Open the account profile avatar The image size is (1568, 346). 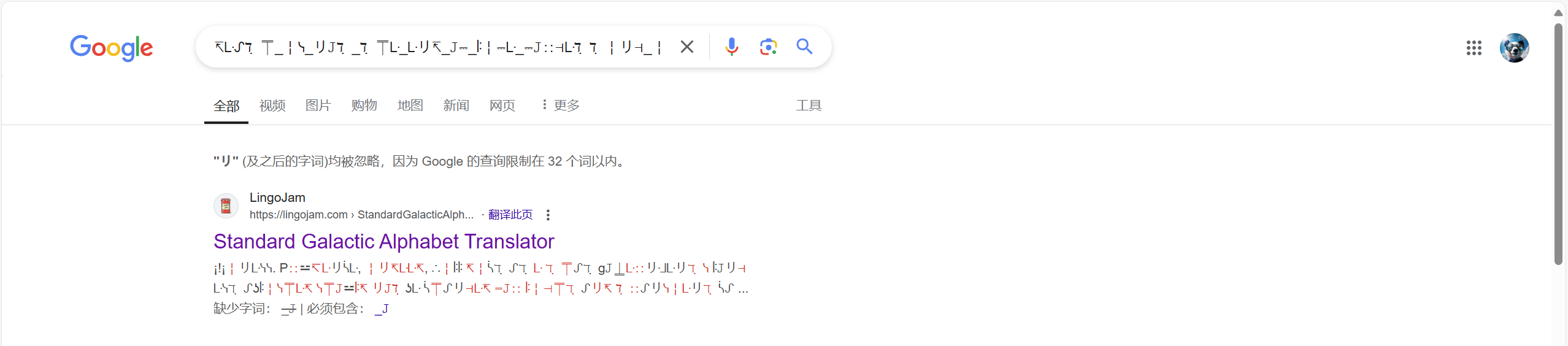click(x=1514, y=48)
